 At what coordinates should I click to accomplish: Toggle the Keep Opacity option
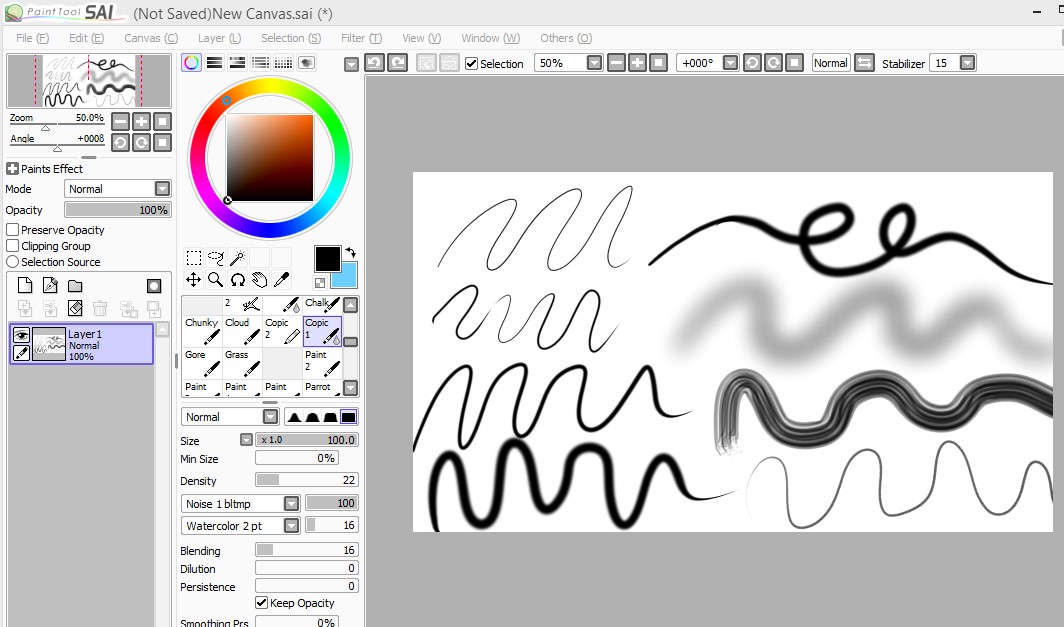[261, 603]
